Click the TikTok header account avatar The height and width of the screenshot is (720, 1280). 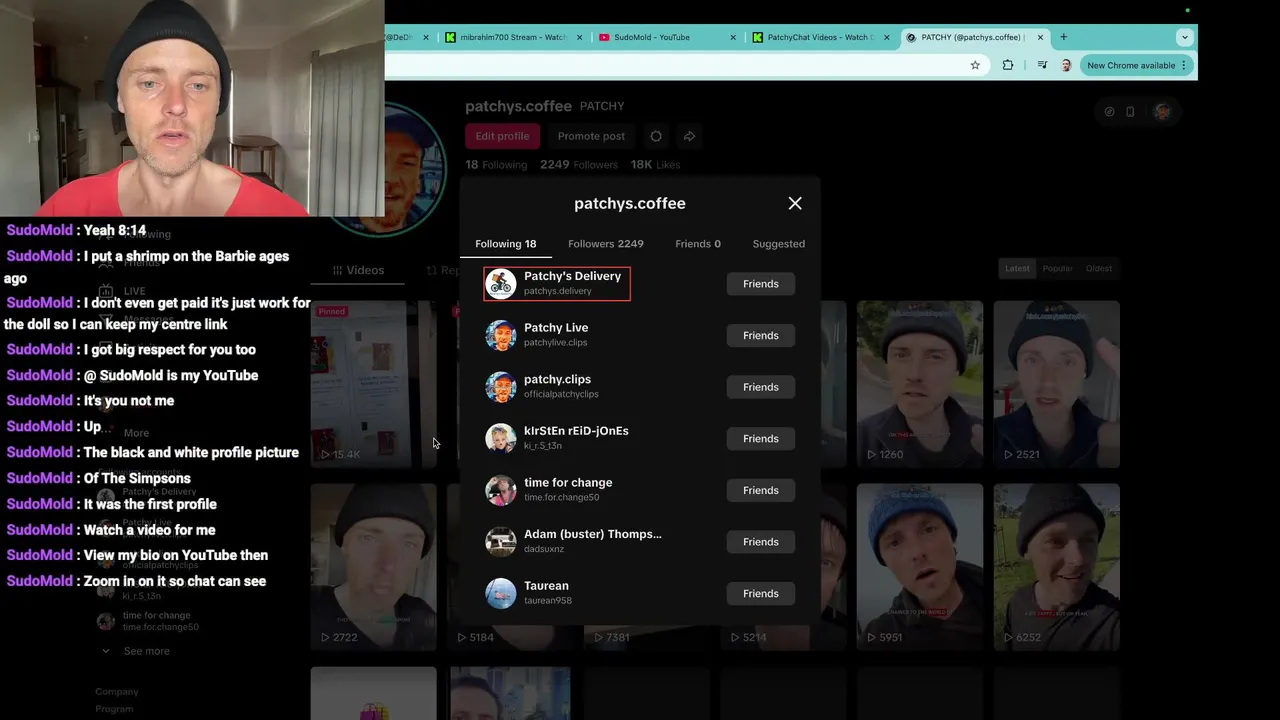(x=1162, y=112)
